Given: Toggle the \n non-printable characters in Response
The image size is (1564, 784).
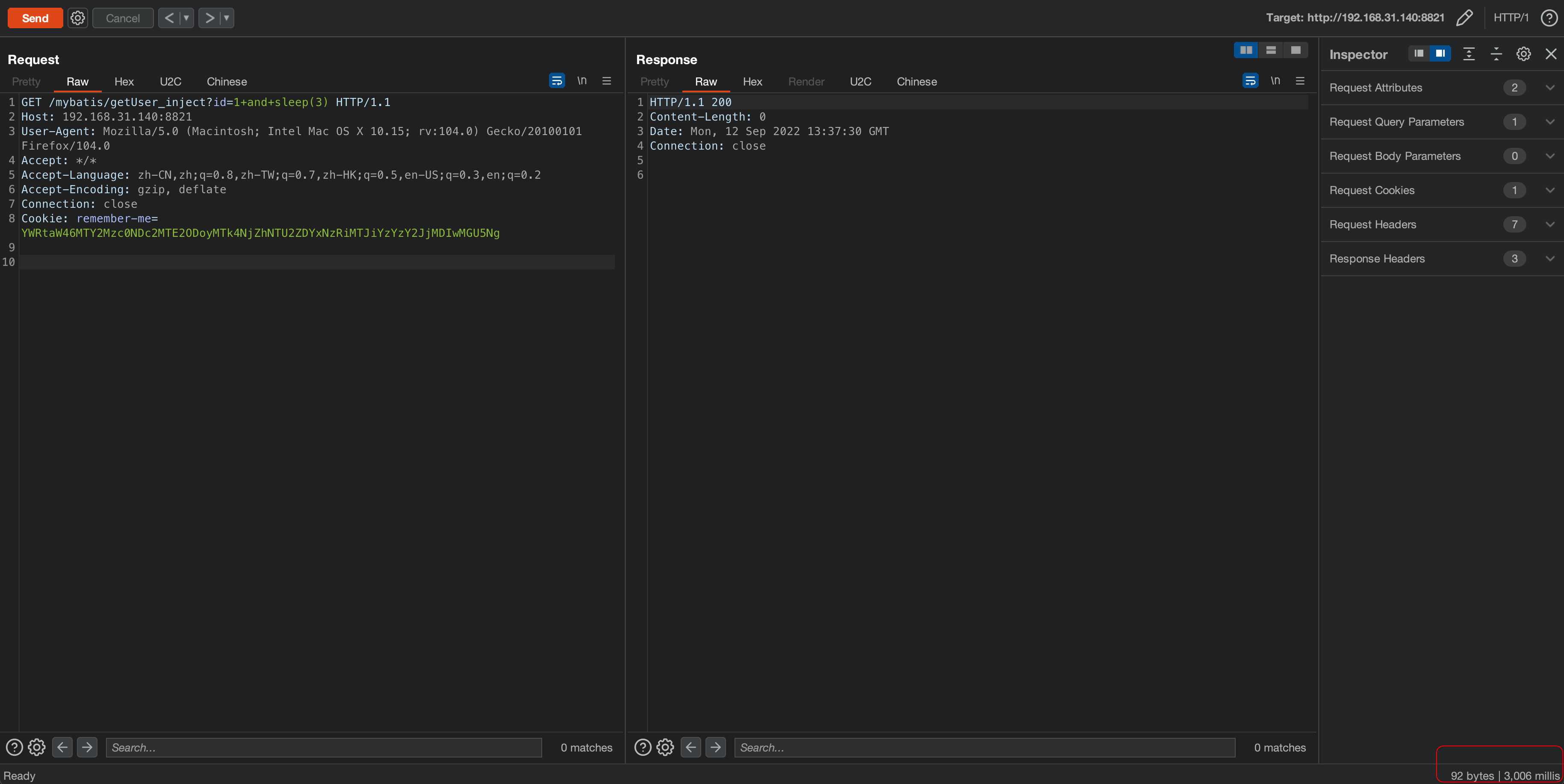Looking at the screenshot, I should (1275, 81).
